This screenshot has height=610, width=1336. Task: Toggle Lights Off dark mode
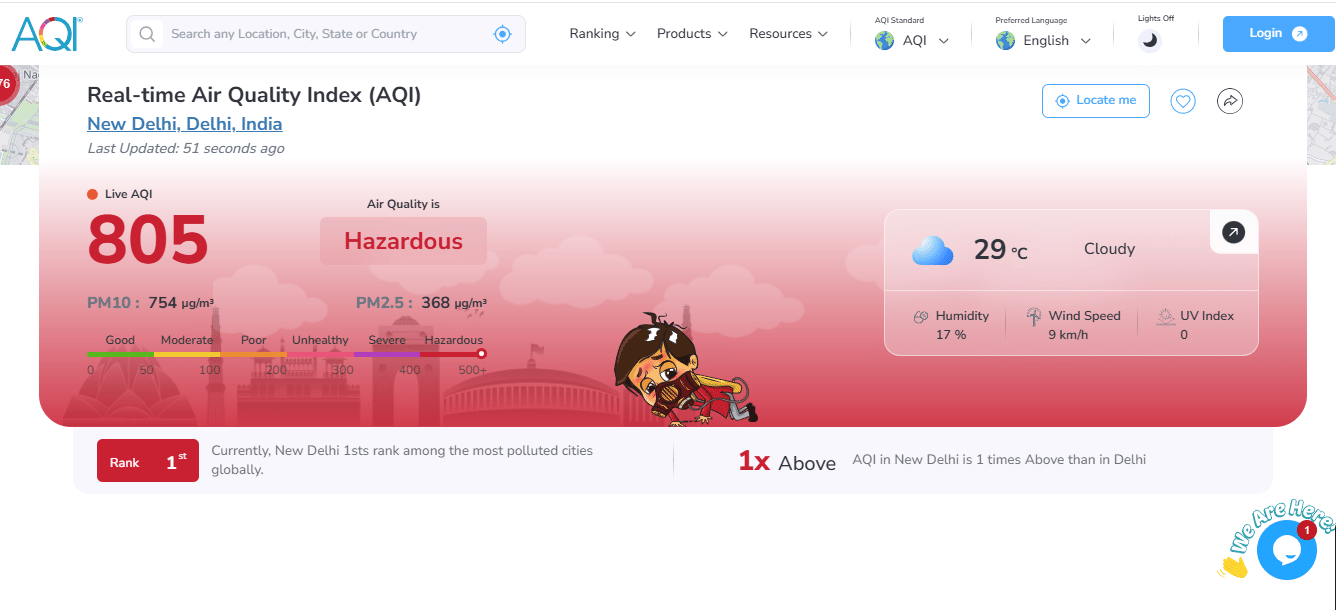point(1150,40)
